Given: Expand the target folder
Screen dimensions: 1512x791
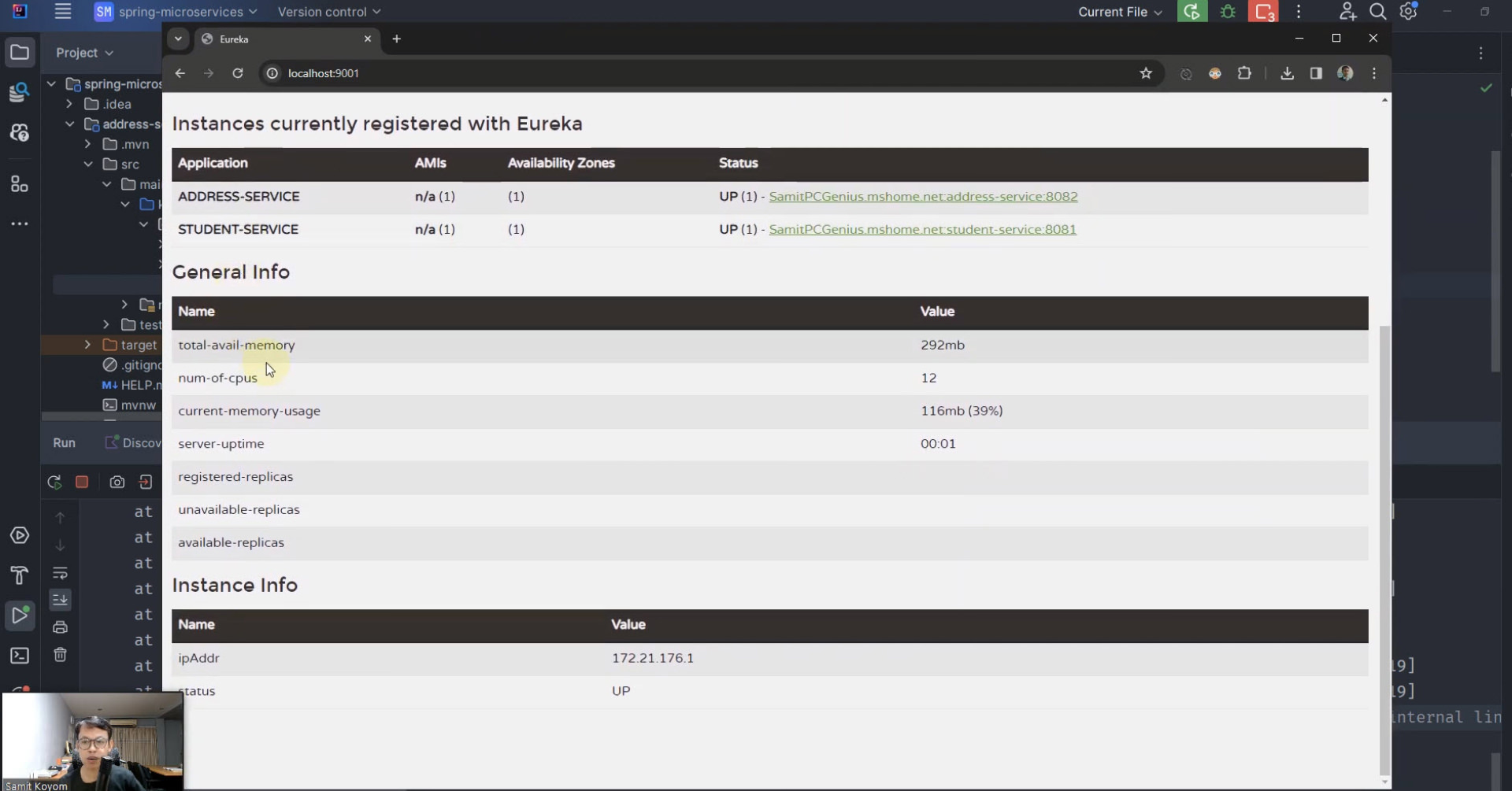Looking at the screenshot, I should pos(87,345).
